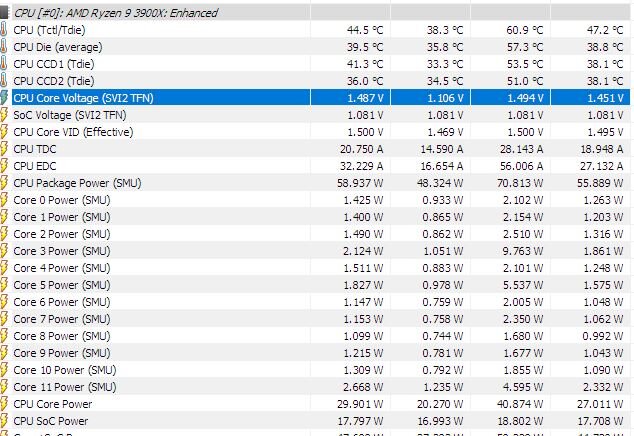The width and height of the screenshot is (634, 436).
Task: Select the Core 3 Power (SMU) label
Action: coord(62,251)
